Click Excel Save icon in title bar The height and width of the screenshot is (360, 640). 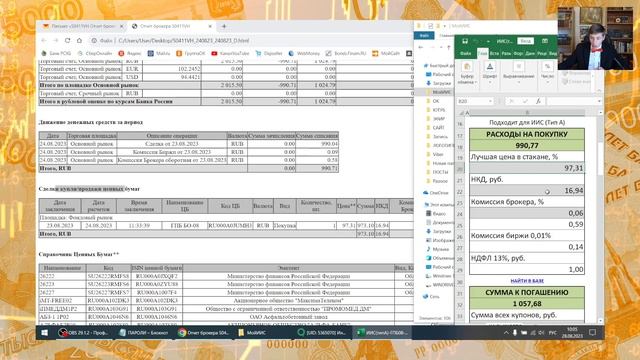pyautogui.click(x=465, y=41)
